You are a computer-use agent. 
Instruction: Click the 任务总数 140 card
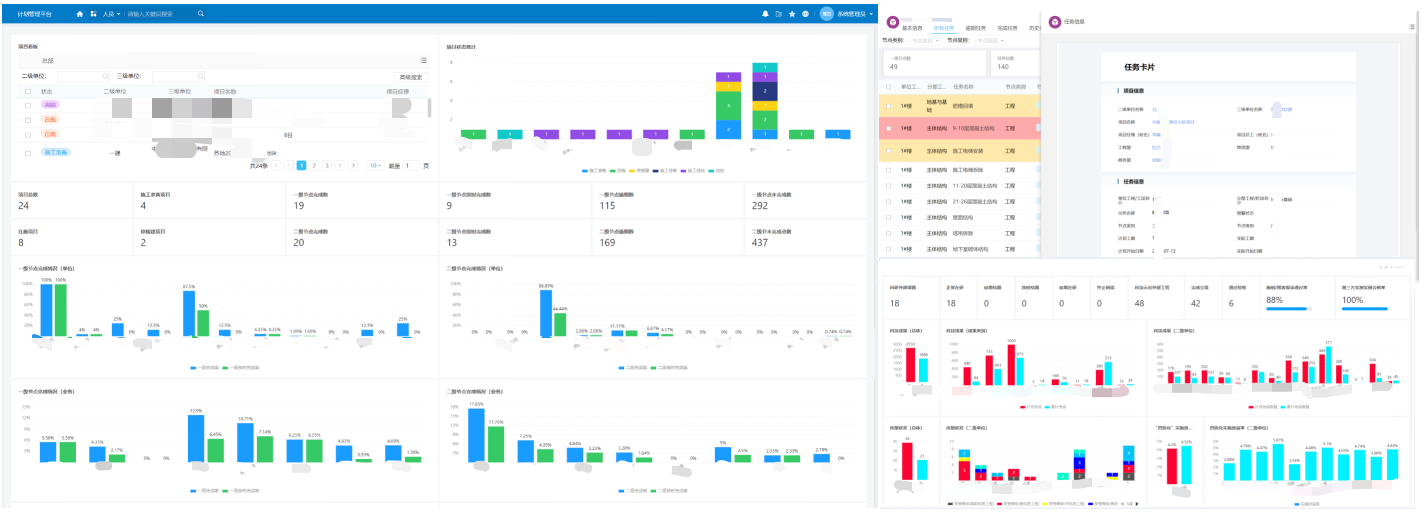click(1016, 63)
